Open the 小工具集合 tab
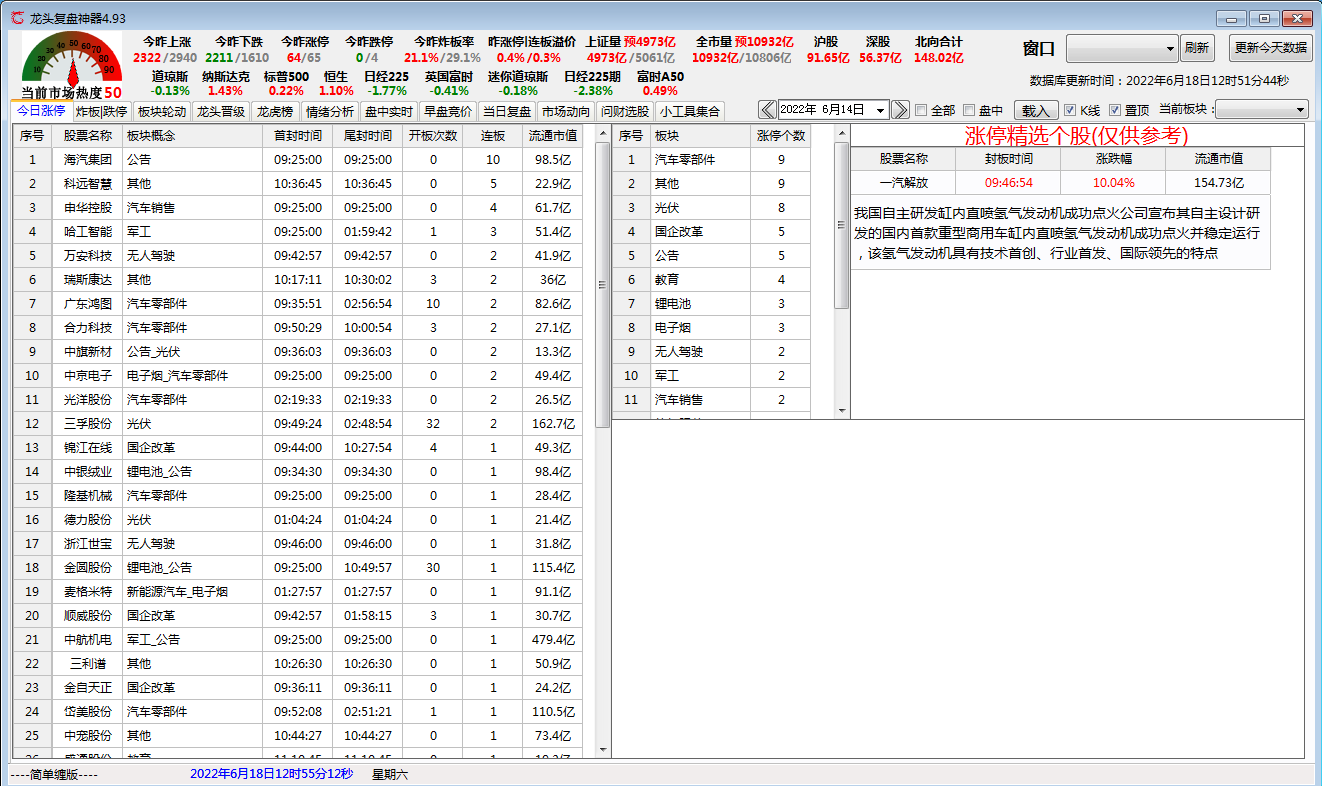The height and width of the screenshot is (786, 1322). click(x=689, y=111)
